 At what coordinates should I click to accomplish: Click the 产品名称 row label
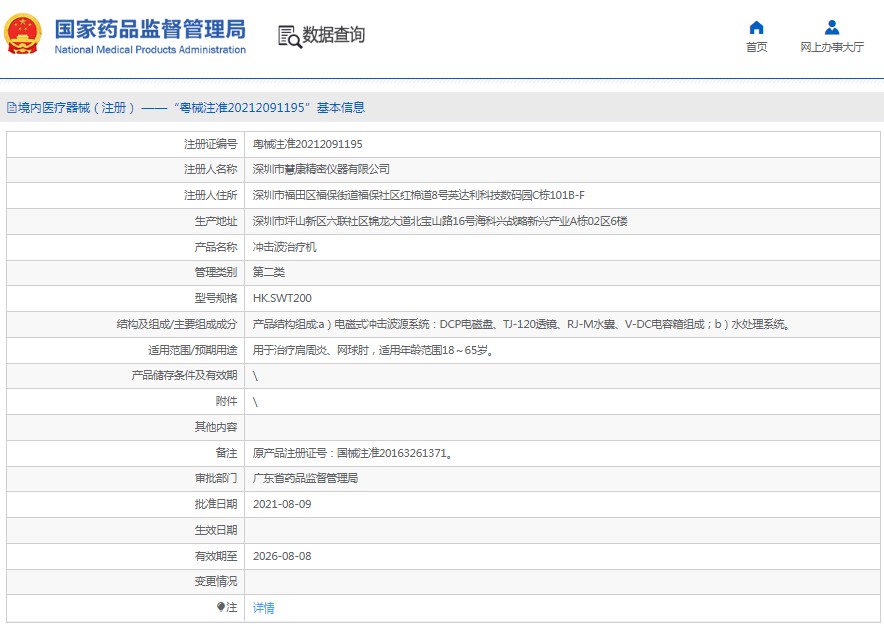[x=216, y=247]
